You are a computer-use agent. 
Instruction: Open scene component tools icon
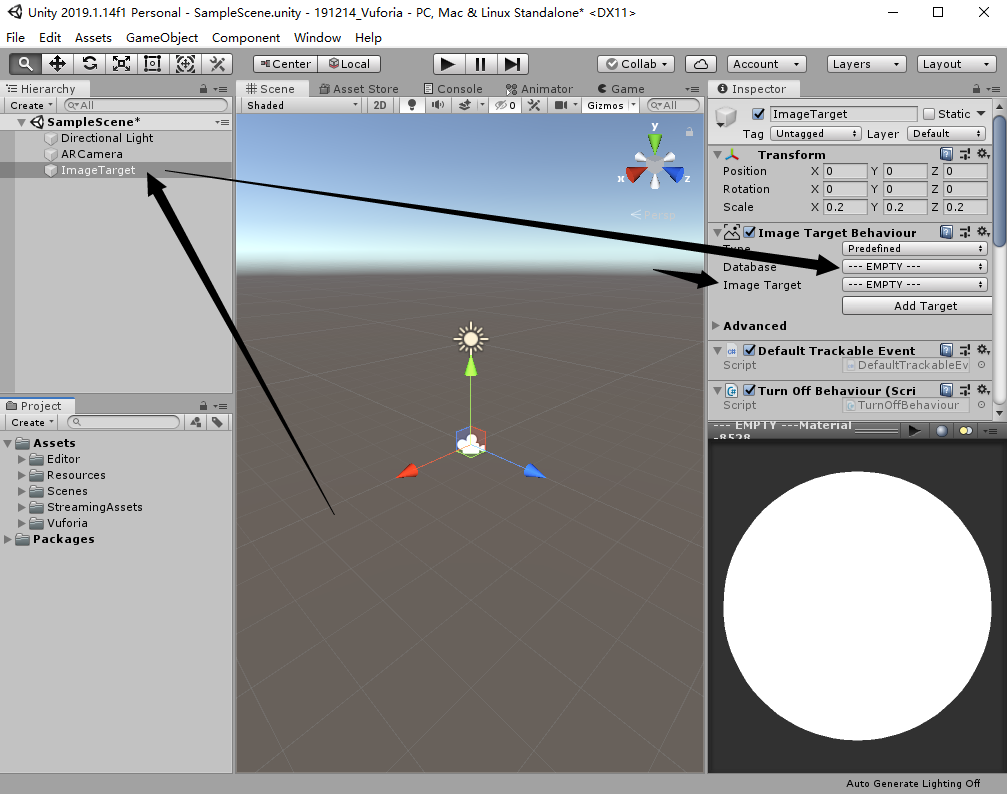pos(534,105)
